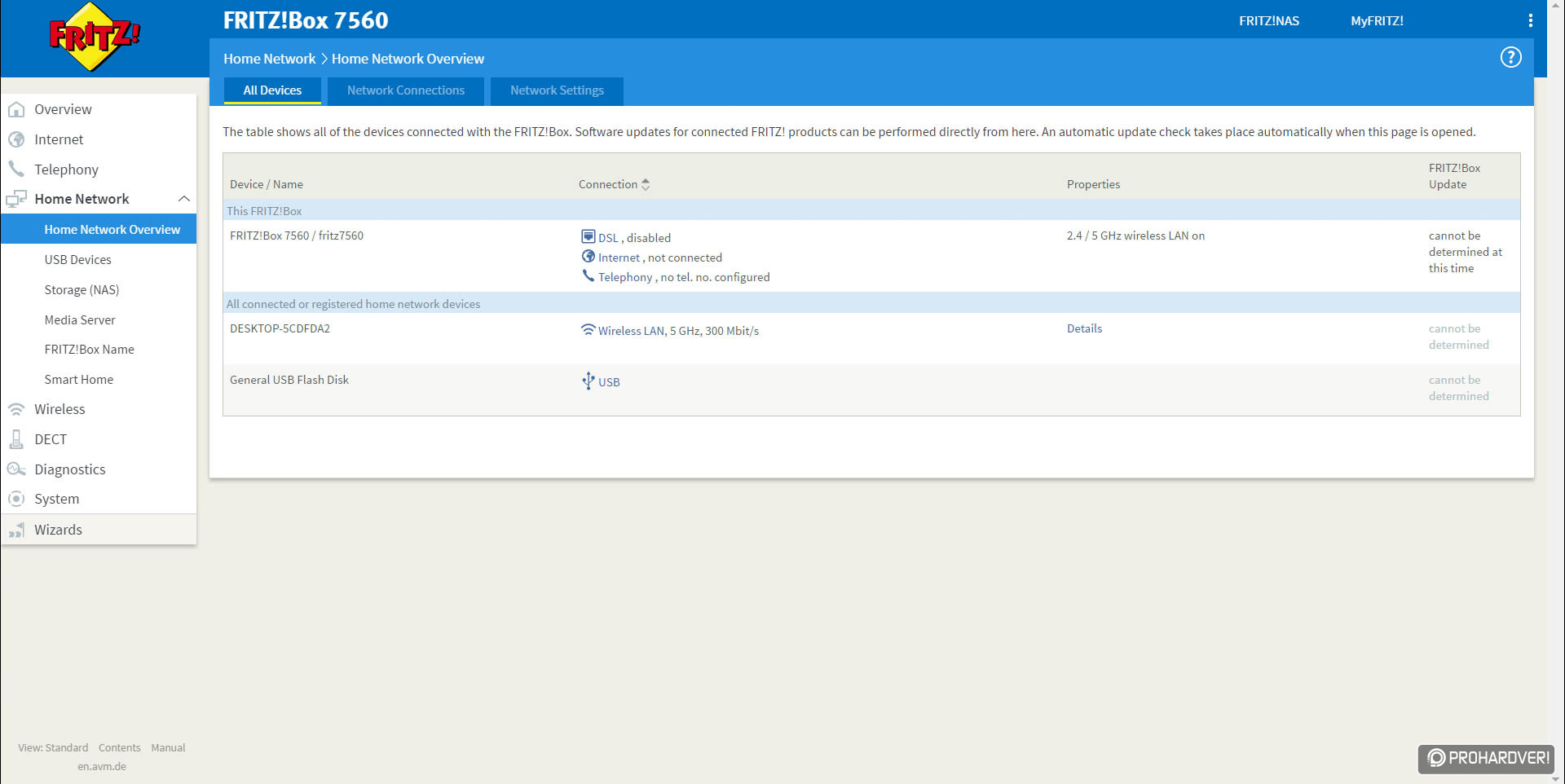This screenshot has height=784, width=1565.
Task: Select the DESKTOP-5CDFDA2 device name
Action: click(280, 328)
